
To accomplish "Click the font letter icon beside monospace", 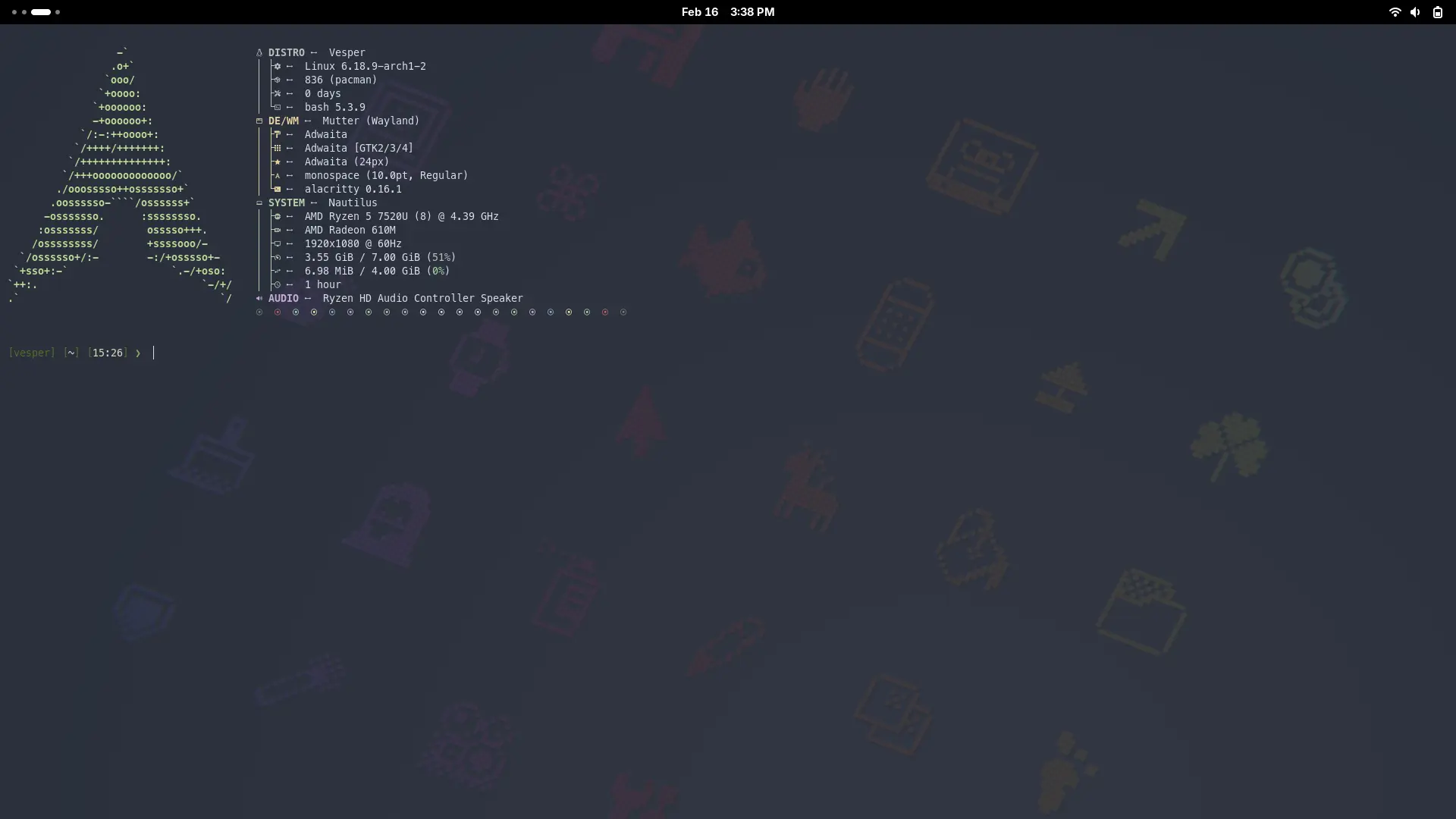I will click(x=277, y=176).
